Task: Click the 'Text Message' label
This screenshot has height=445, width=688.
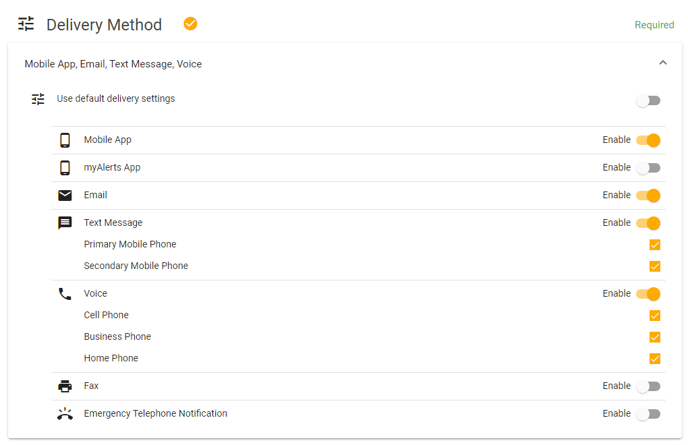Action: 113,222
